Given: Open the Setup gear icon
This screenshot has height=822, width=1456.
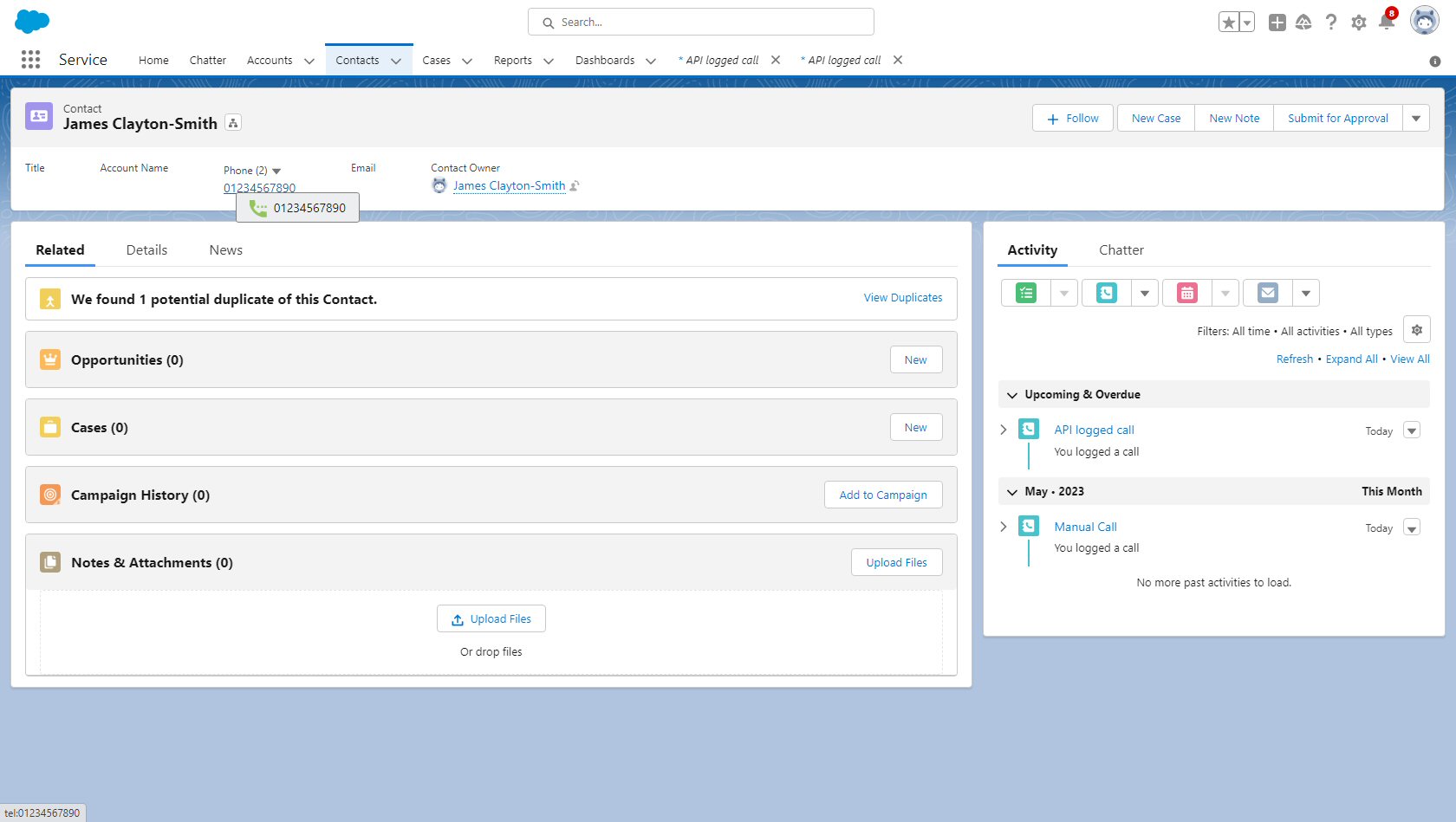Looking at the screenshot, I should [x=1359, y=23].
